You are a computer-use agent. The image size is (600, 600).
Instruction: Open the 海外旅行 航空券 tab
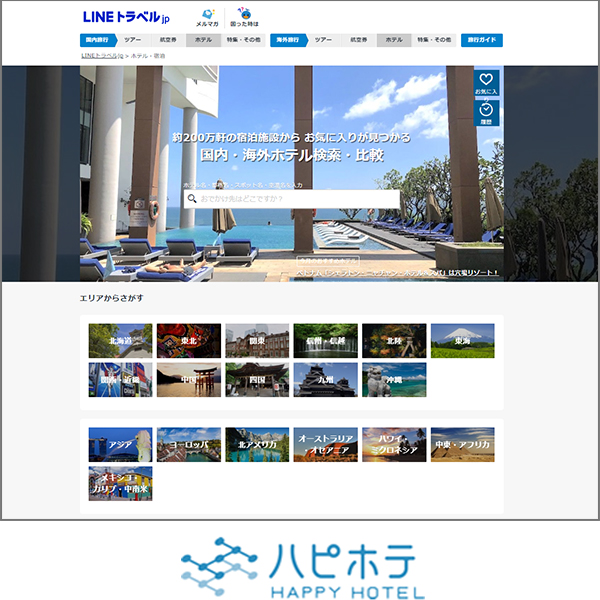(x=358, y=40)
